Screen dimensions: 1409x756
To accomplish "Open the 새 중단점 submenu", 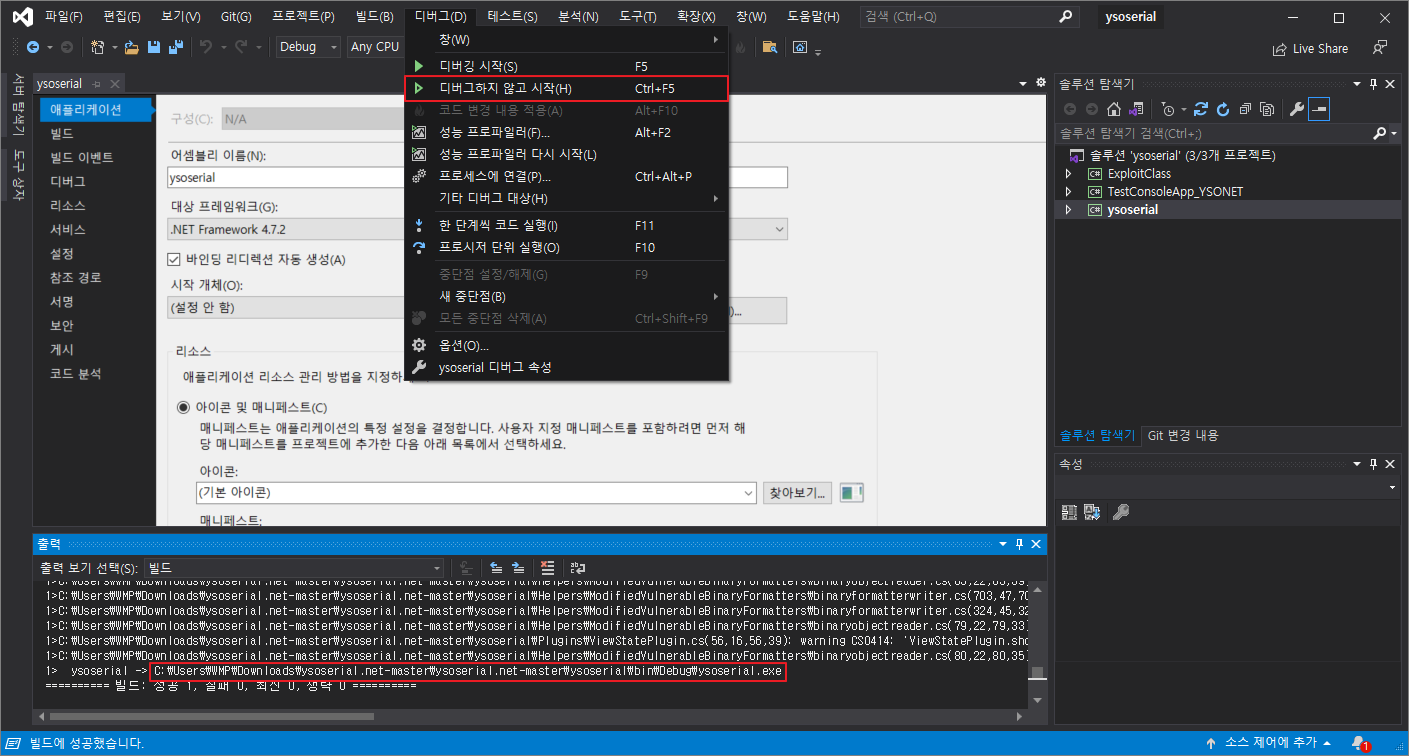I will pyautogui.click(x=567, y=296).
